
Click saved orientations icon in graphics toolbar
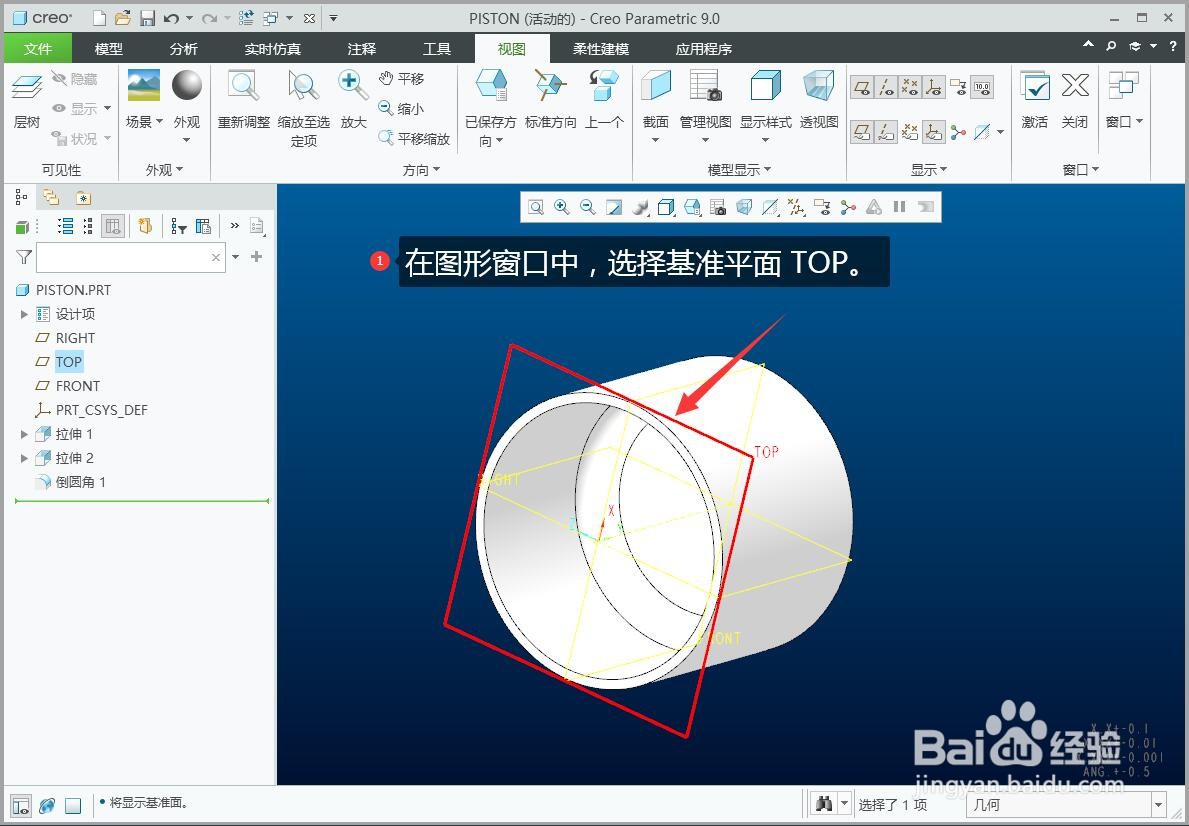tap(692, 207)
